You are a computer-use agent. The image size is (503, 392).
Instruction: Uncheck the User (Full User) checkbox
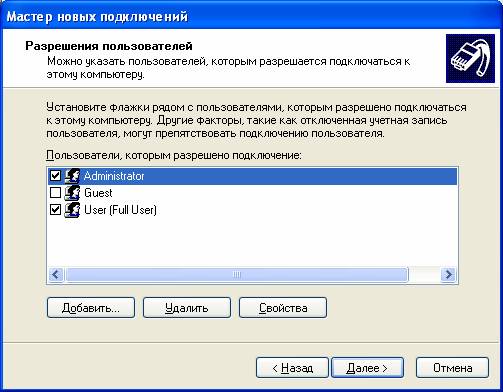(55, 210)
